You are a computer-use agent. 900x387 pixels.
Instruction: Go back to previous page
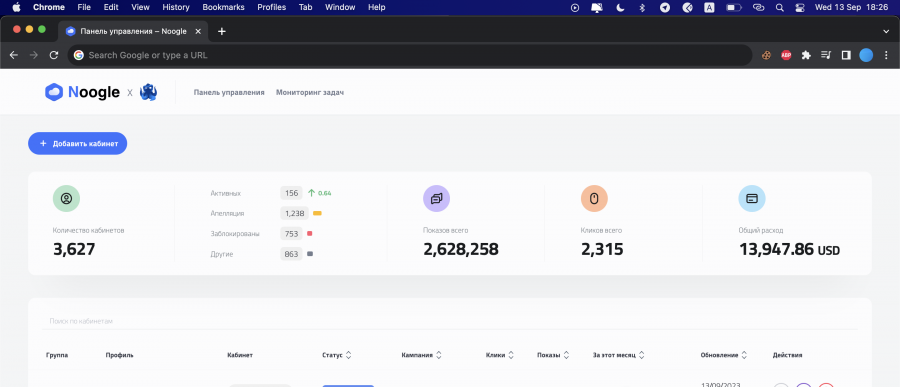pyautogui.click(x=14, y=55)
